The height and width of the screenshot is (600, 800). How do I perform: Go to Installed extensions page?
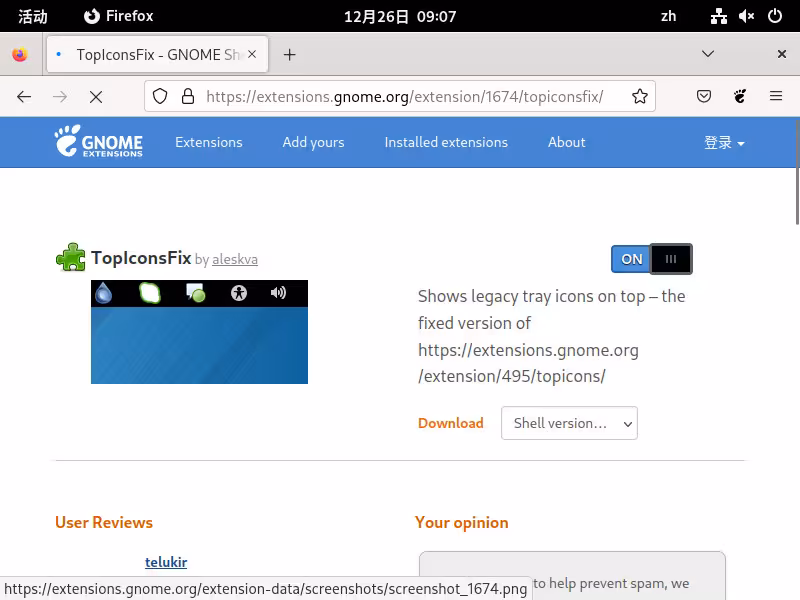click(x=446, y=142)
